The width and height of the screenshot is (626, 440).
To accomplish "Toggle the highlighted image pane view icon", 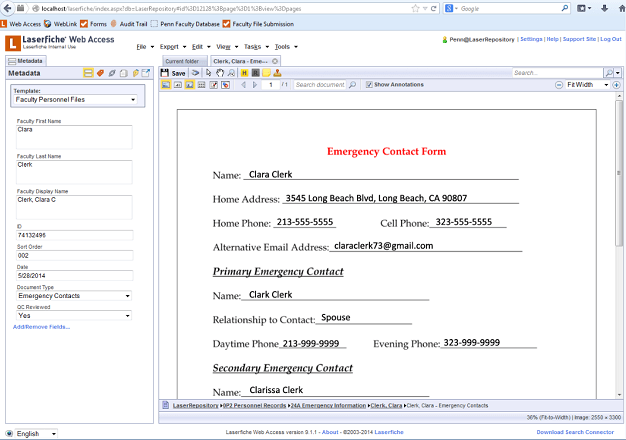I will coord(190,85).
